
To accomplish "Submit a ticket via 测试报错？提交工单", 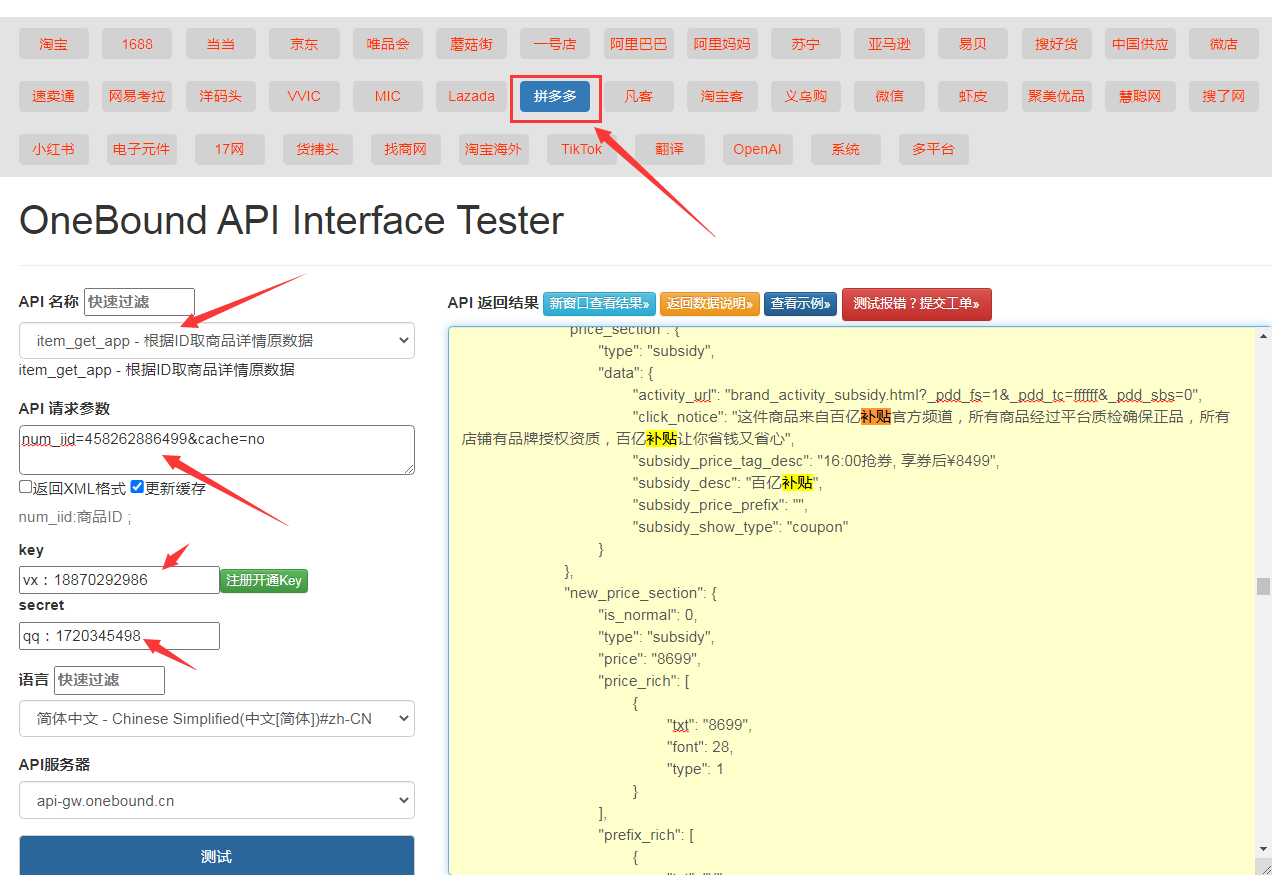I will 917,304.
